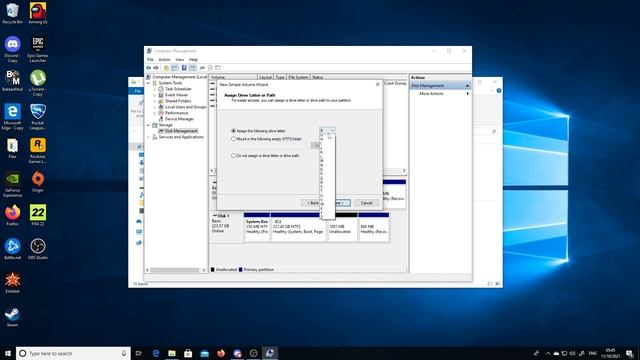The width and height of the screenshot is (640, 360).
Task: Sort by the File System column header
Action: tap(298, 77)
